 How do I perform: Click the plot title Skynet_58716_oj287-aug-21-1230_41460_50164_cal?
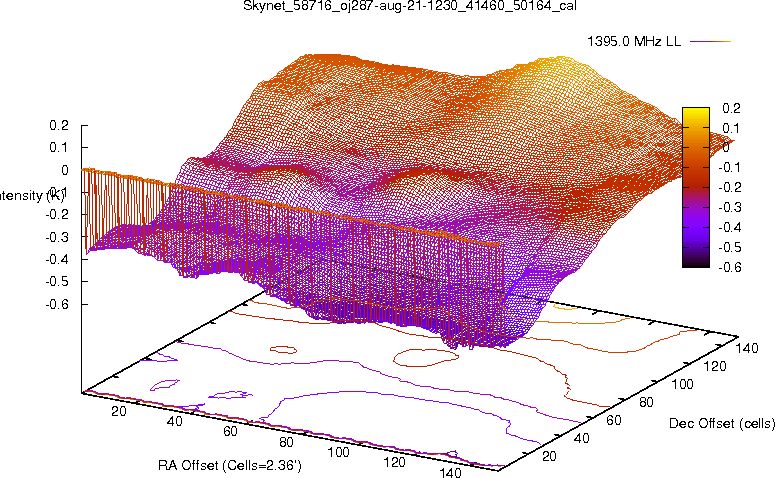(x=410, y=6)
